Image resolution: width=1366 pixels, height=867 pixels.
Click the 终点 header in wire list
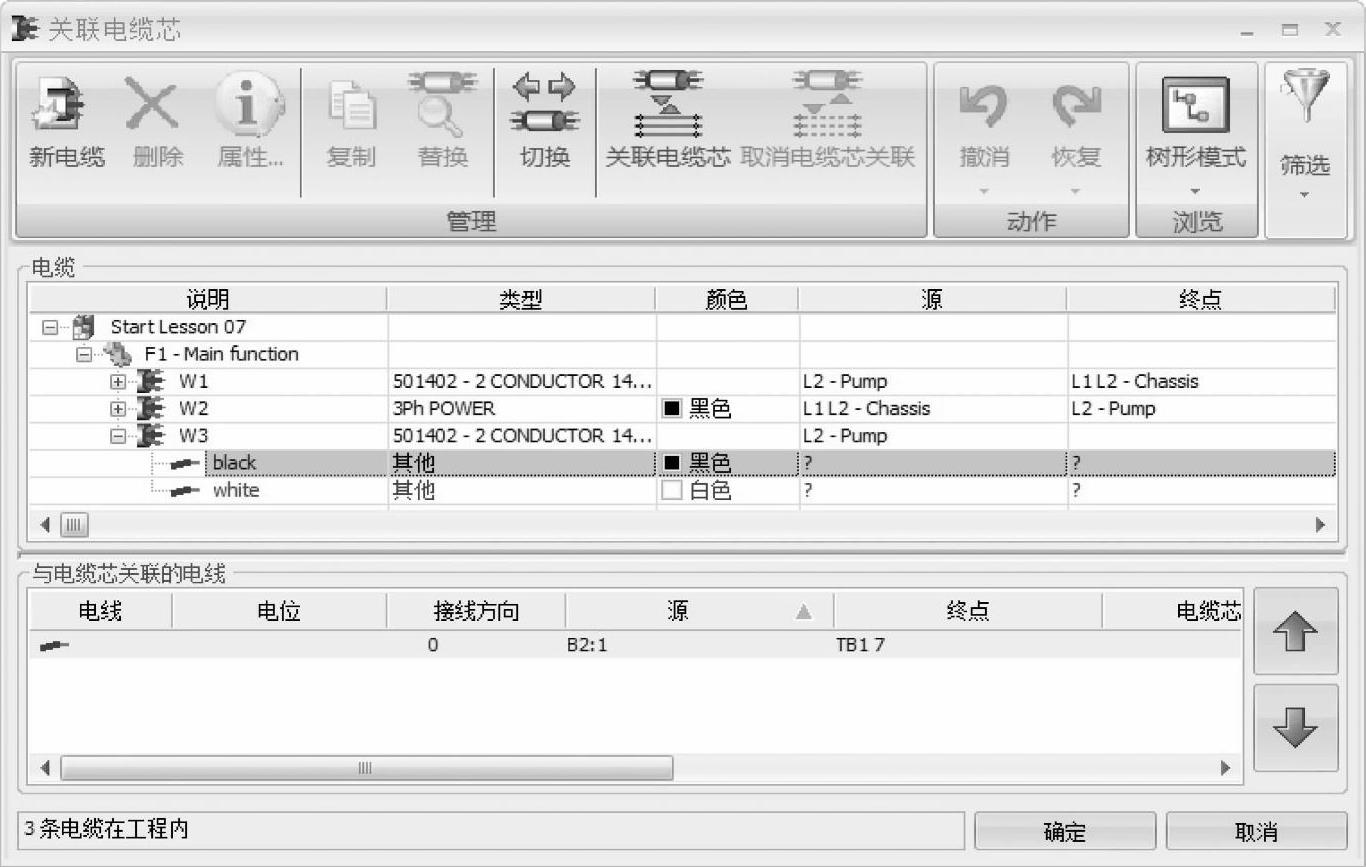pyautogui.click(x=968, y=611)
